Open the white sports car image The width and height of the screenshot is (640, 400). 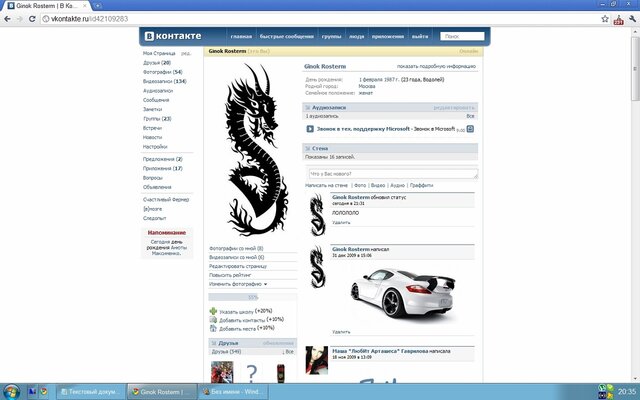tap(402, 293)
